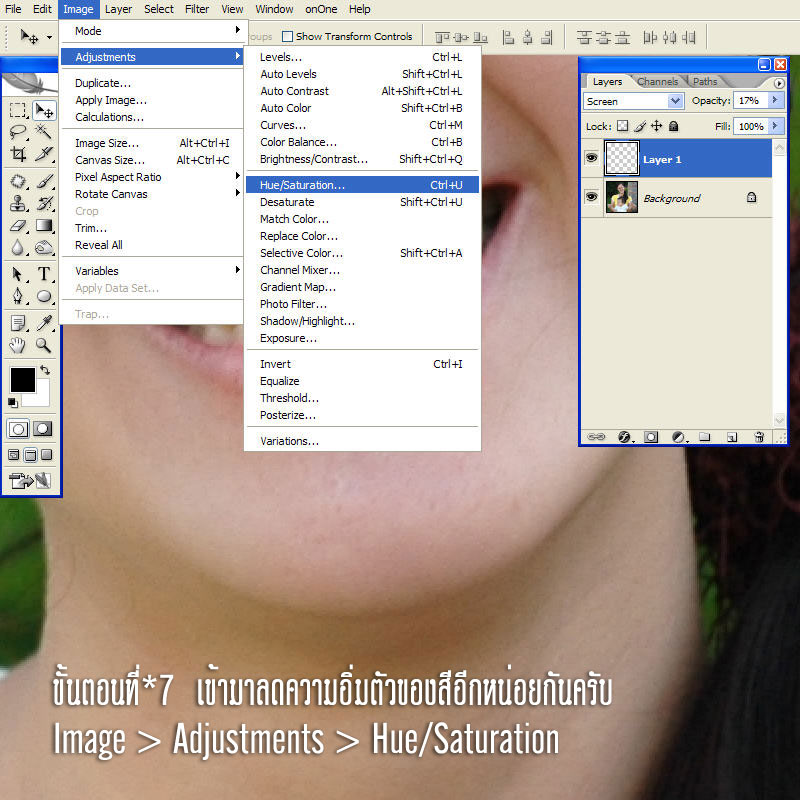The image size is (800, 800).
Task: Switch to Standard Mode editing
Action: pyautogui.click(x=18, y=429)
